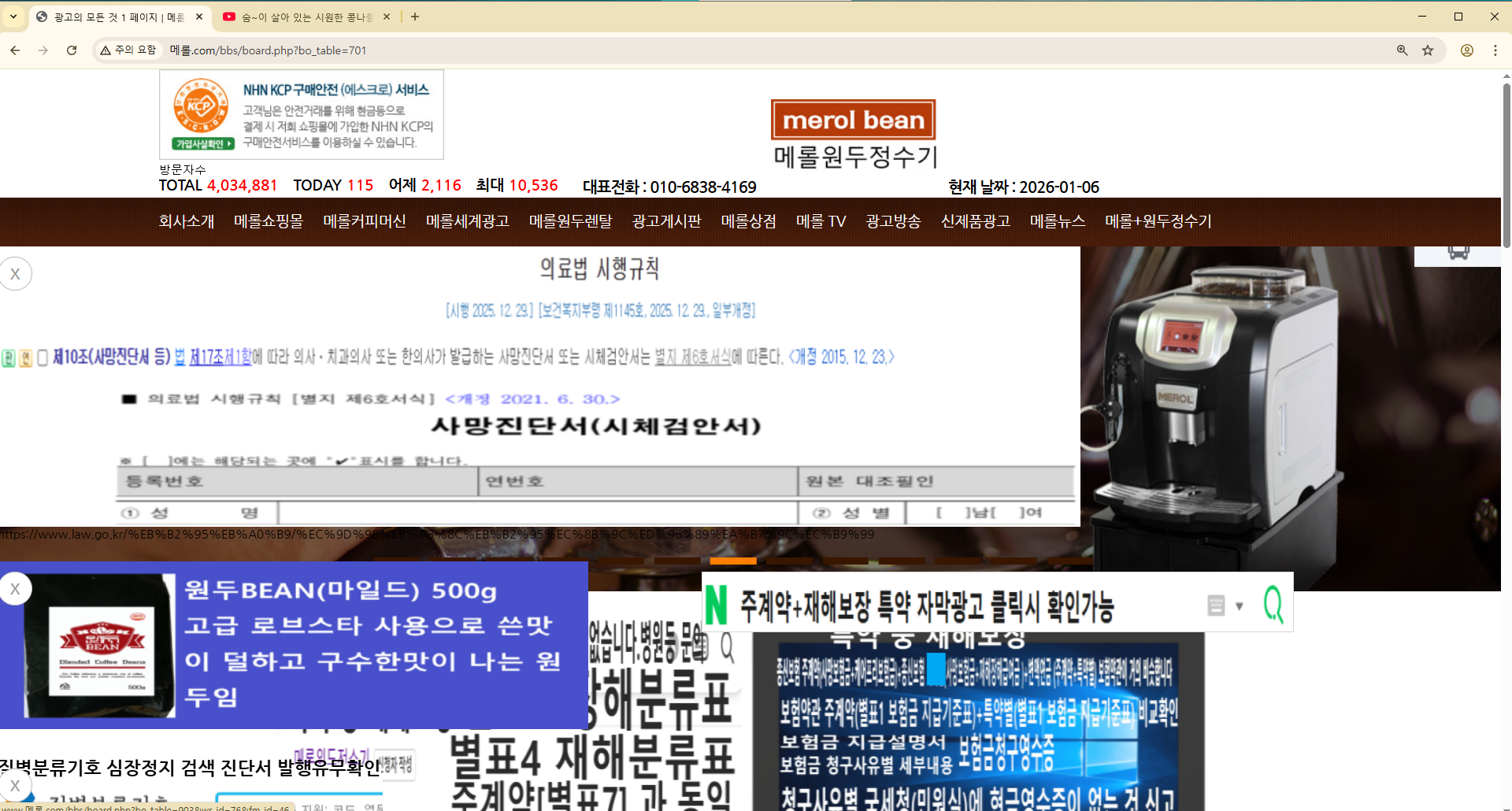Select 광고게시판 in the navigation bar
Viewport: 1512px width, 811px height.
(666, 221)
